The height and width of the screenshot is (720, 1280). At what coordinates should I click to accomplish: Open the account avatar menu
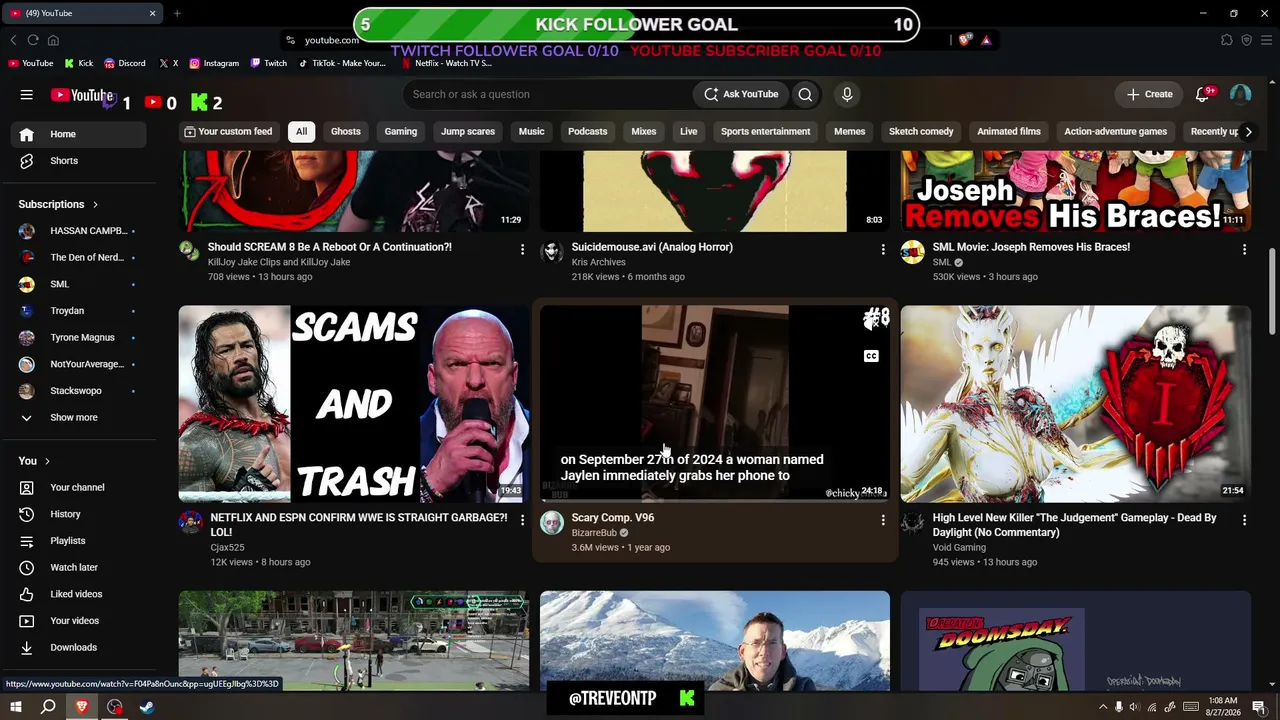click(x=1241, y=94)
